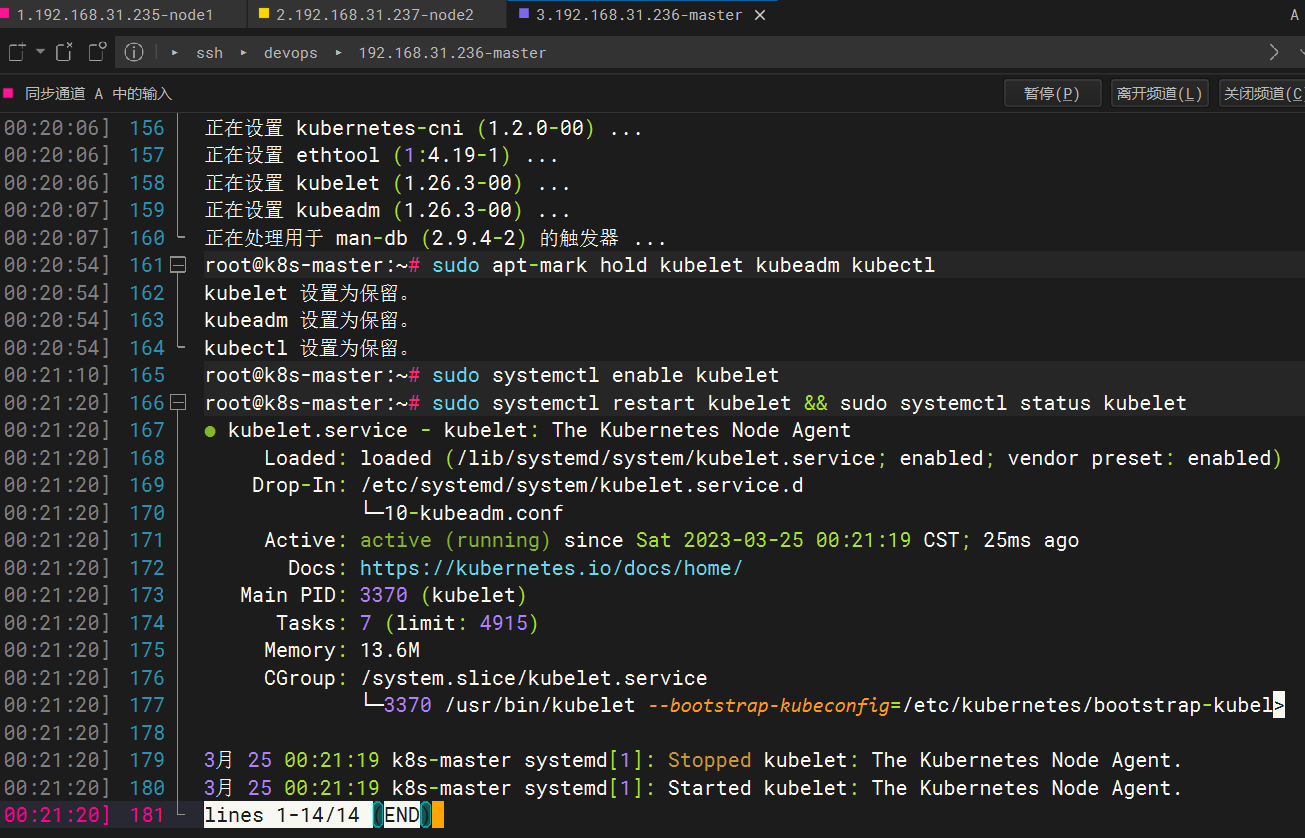Screen dimensions: 1305x838
Task: Click the kubernetes-cni (1.2.0-00) setup line
Action: [423, 128]
